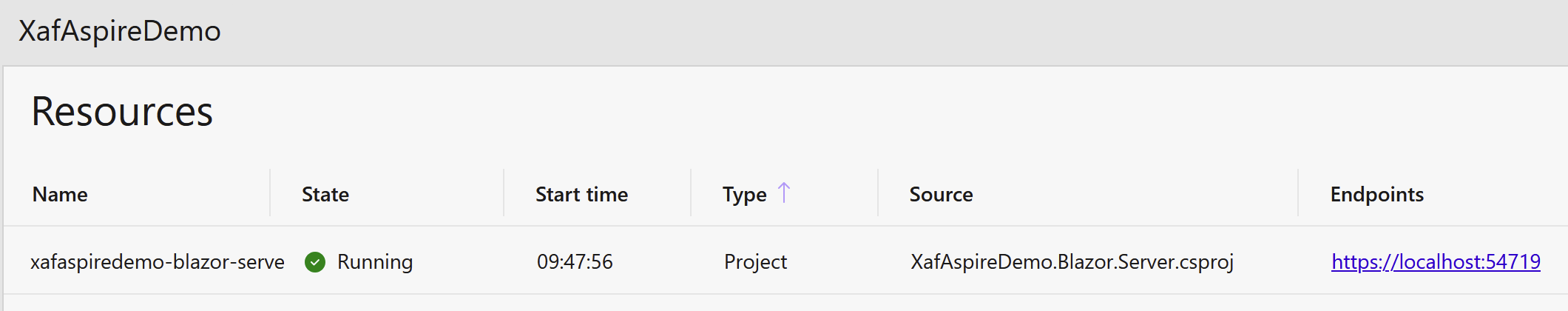
Task: Click the Project type cell
Action: (755, 262)
